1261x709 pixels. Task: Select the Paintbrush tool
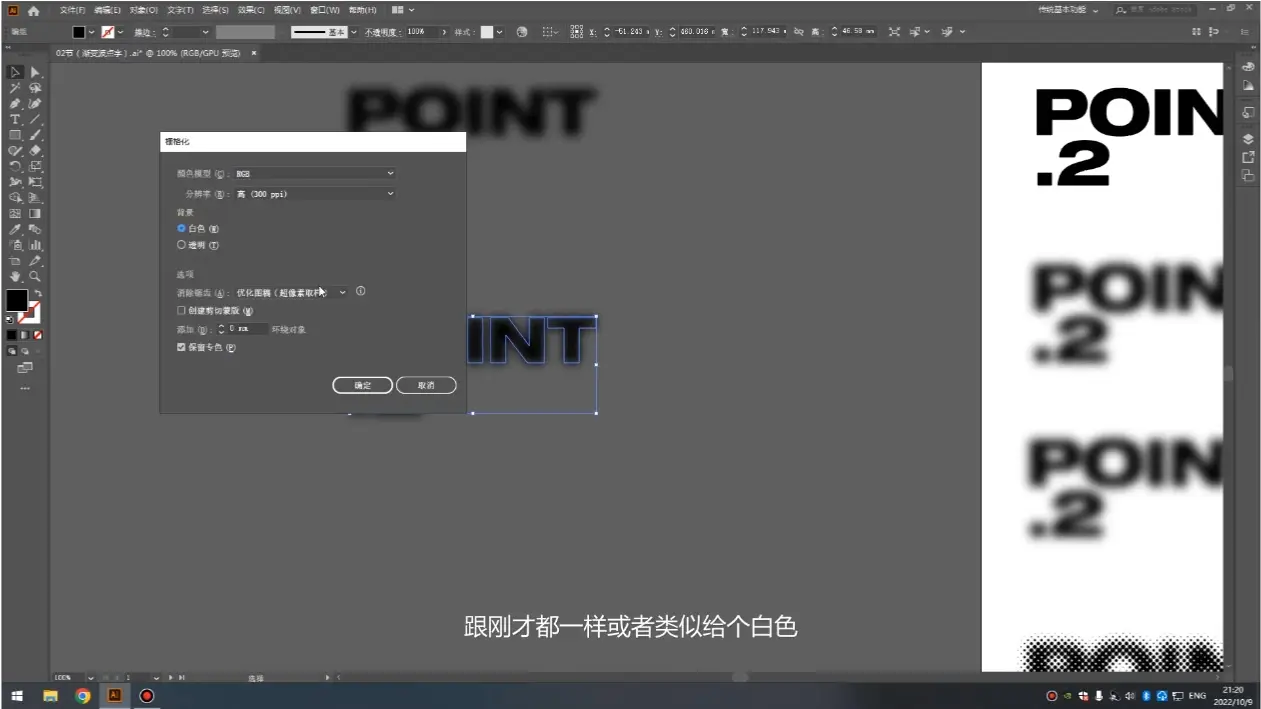33,134
